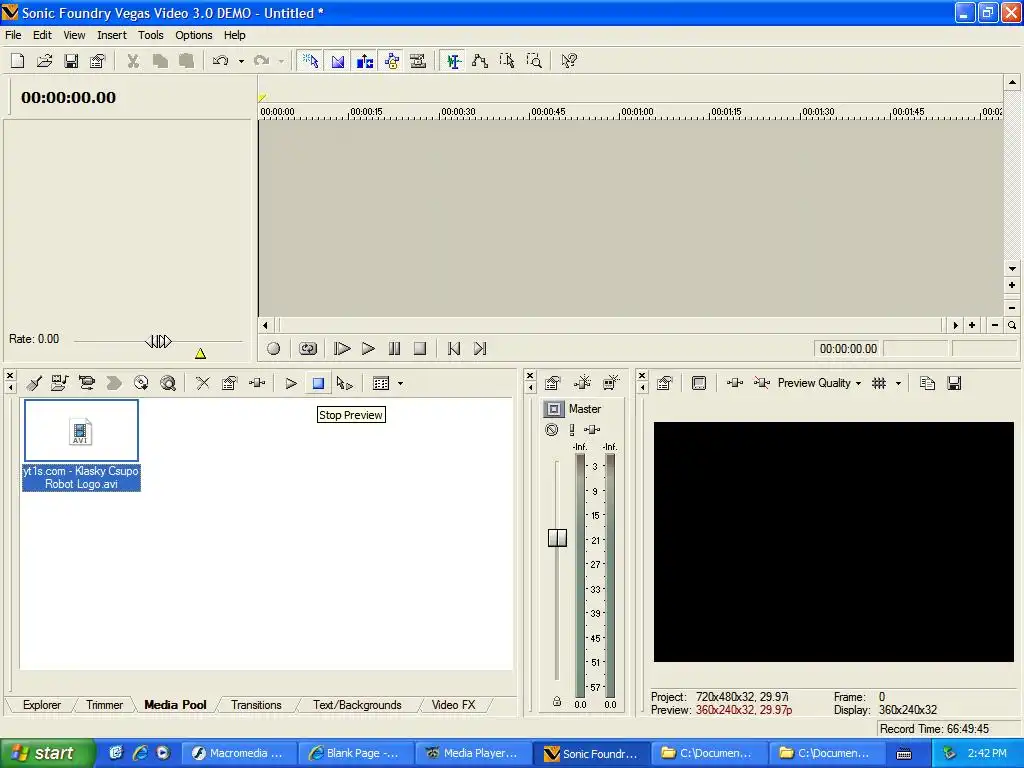The image size is (1024, 768).
Task: Mute the Master bus
Action: tap(552, 430)
